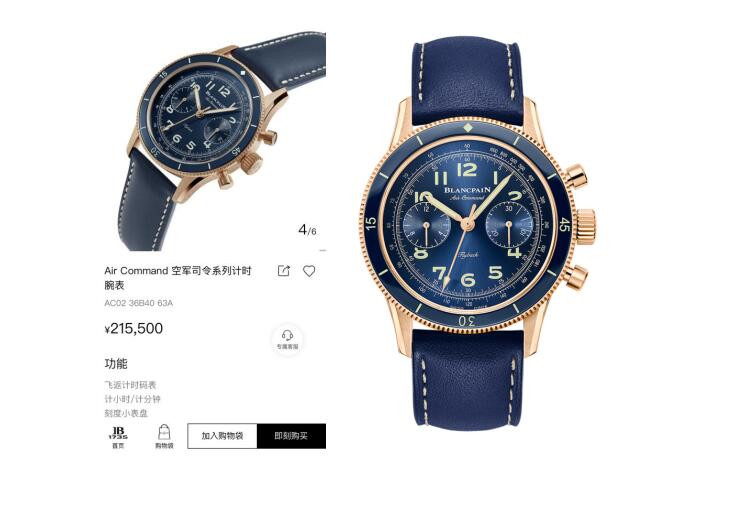Open the 专属客服 headset customer service icon
754x513 pixels.
point(287,339)
